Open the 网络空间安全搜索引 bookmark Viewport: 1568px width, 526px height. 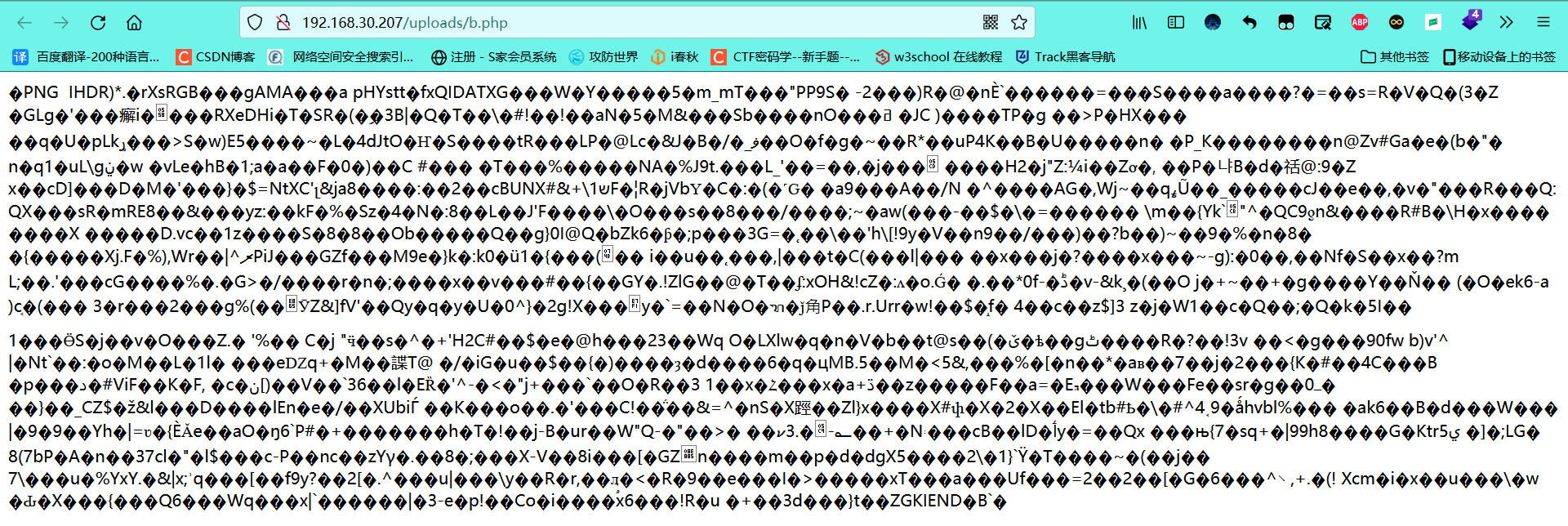[342, 57]
